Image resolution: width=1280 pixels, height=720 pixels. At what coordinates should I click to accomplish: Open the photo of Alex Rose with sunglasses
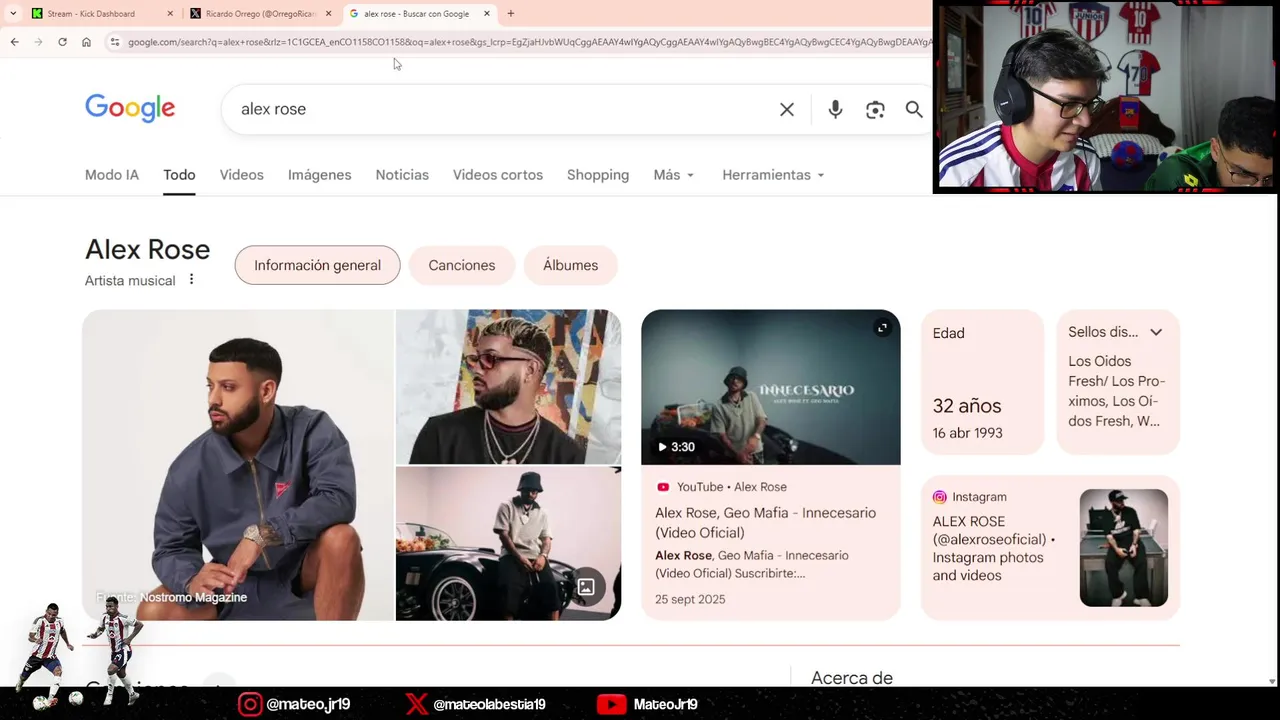pos(508,387)
